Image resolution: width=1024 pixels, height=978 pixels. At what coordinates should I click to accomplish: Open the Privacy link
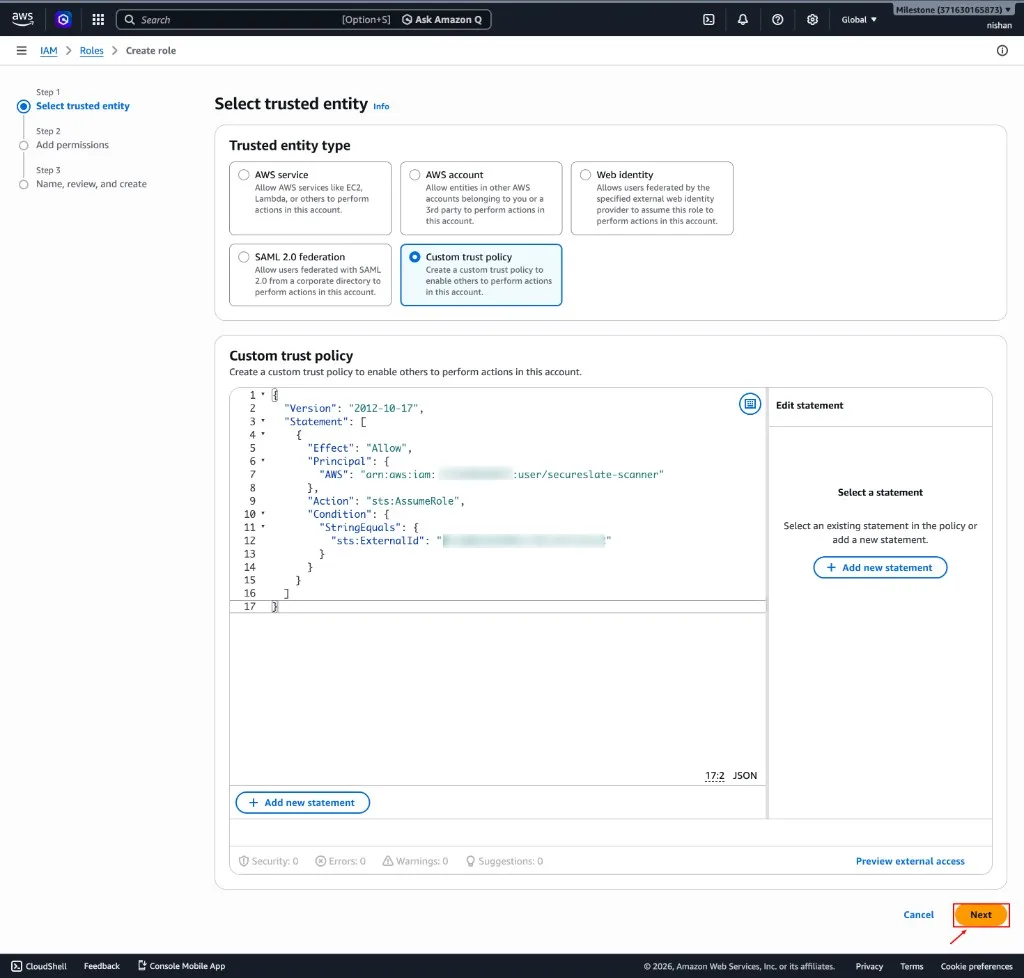point(869,966)
